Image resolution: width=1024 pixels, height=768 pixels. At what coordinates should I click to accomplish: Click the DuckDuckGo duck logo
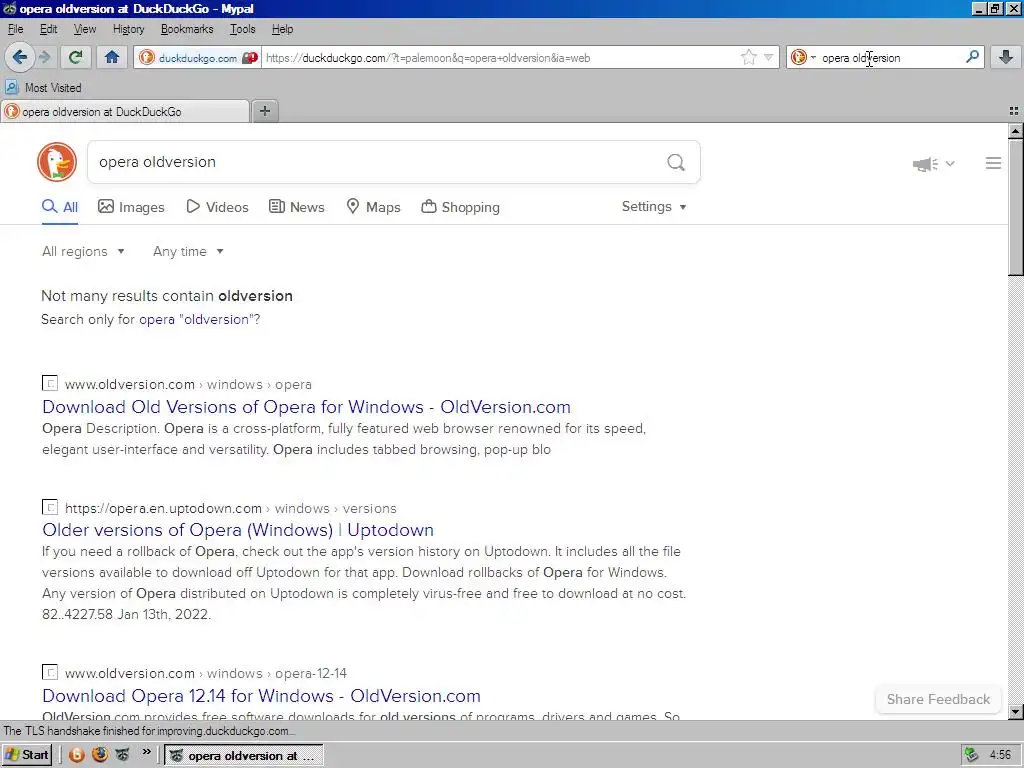(x=57, y=162)
